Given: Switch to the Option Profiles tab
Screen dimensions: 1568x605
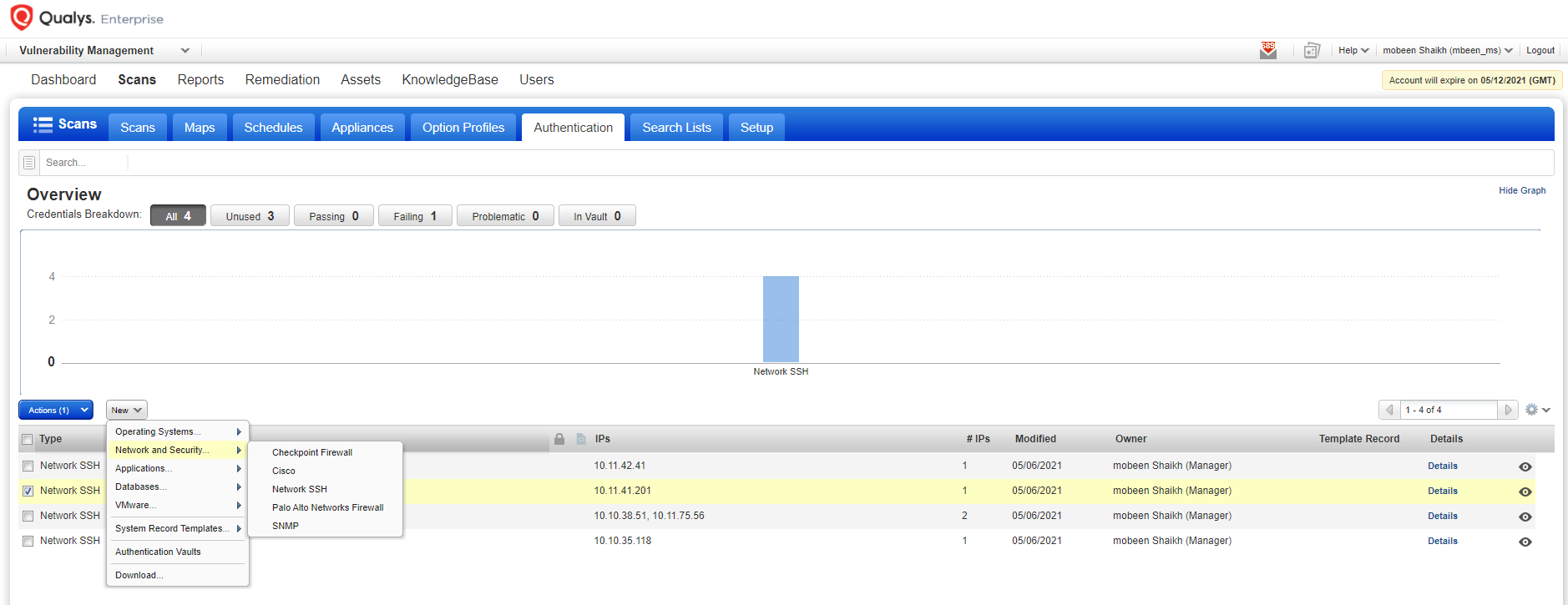Looking at the screenshot, I should [x=463, y=128].
